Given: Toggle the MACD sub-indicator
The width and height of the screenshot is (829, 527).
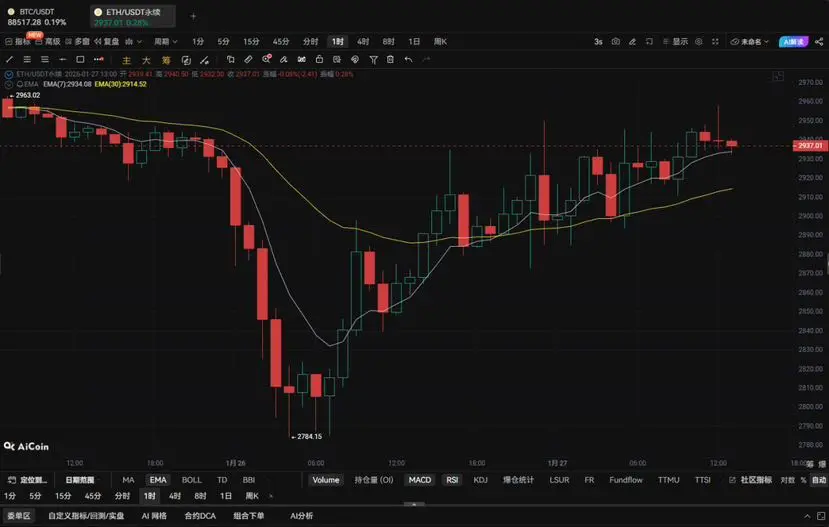Looking at the screenshot, I should tap(420, 480).
